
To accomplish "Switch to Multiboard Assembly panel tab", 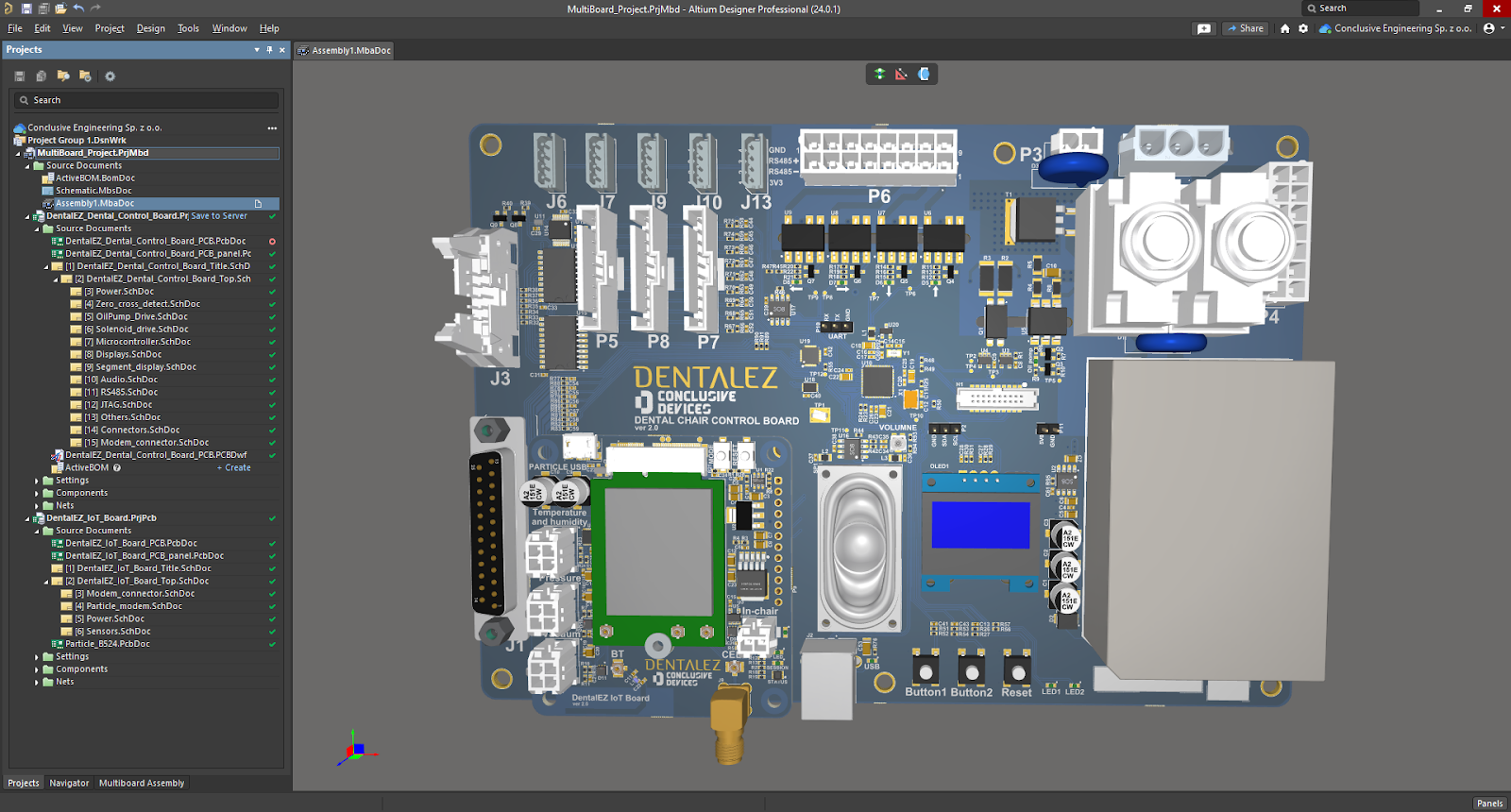I will [142, 783].
